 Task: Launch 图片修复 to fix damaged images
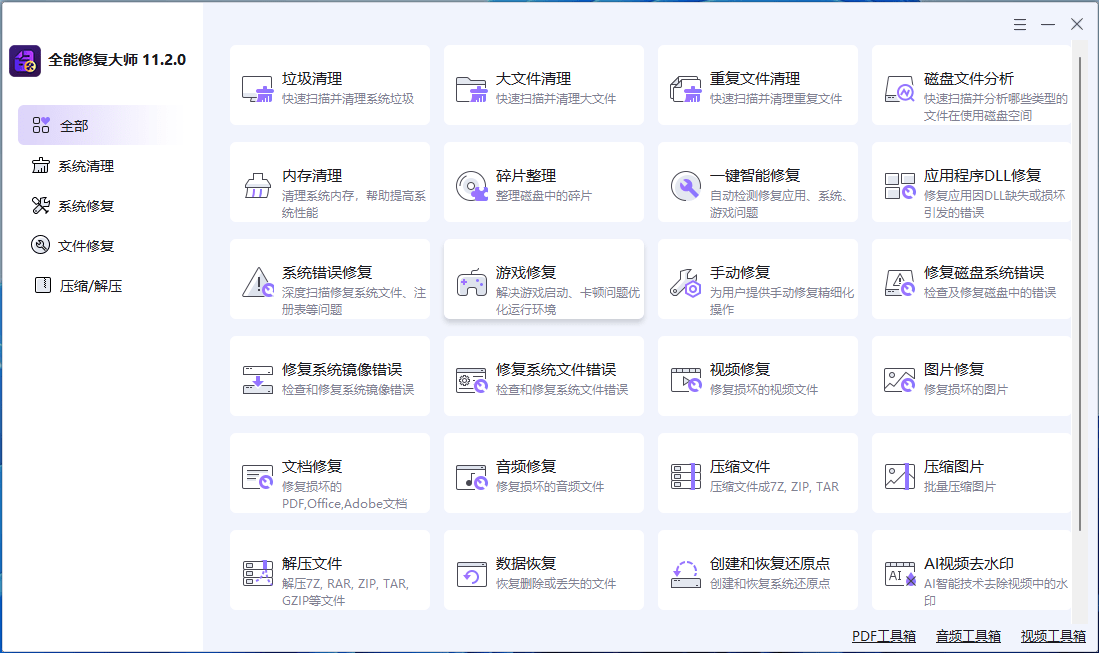pyautogui.click(x=970, y=375)
